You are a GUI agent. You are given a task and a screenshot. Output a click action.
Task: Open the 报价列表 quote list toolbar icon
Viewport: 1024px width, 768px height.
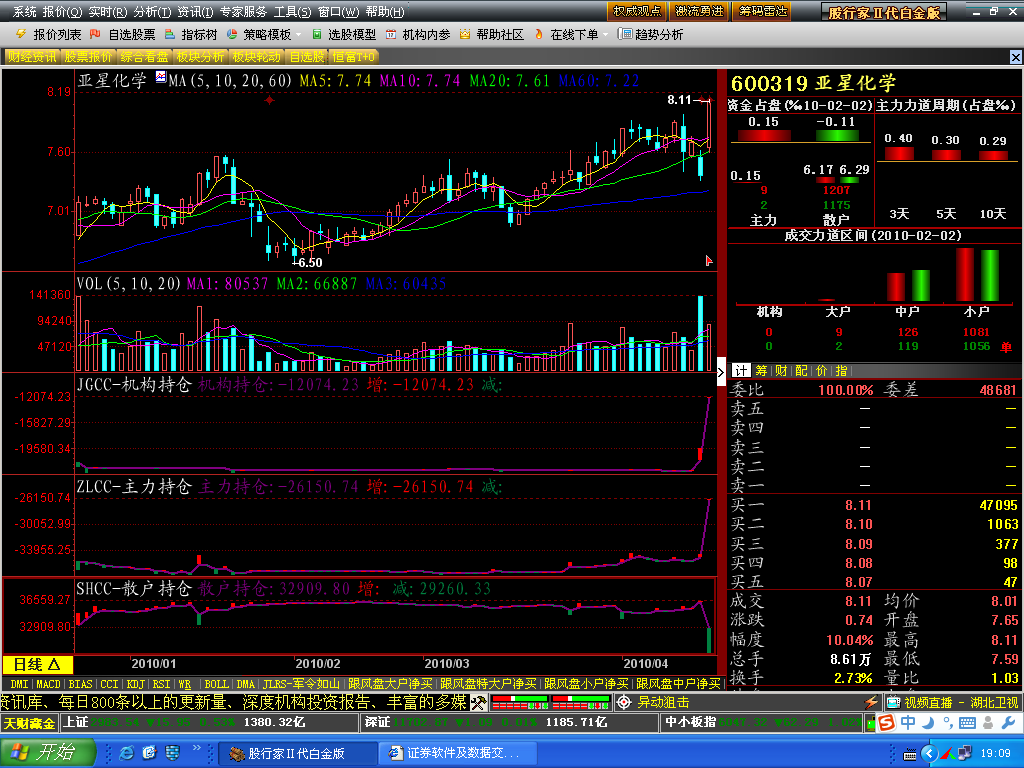coord(22,34)
